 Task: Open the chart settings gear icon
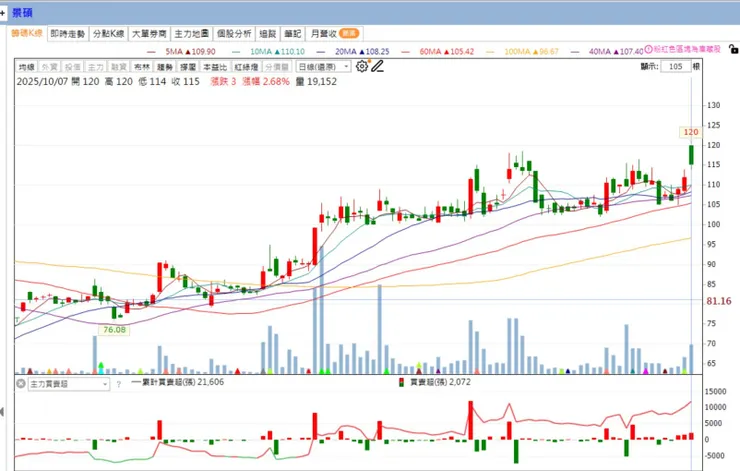[362, 66]
